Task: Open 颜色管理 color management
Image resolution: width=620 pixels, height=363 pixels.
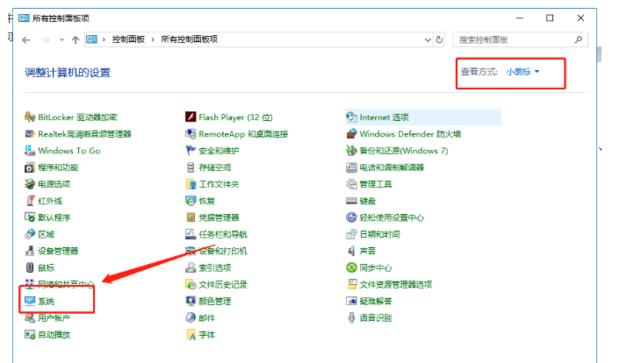Action: pyautogui.click(x=208, y=301)
